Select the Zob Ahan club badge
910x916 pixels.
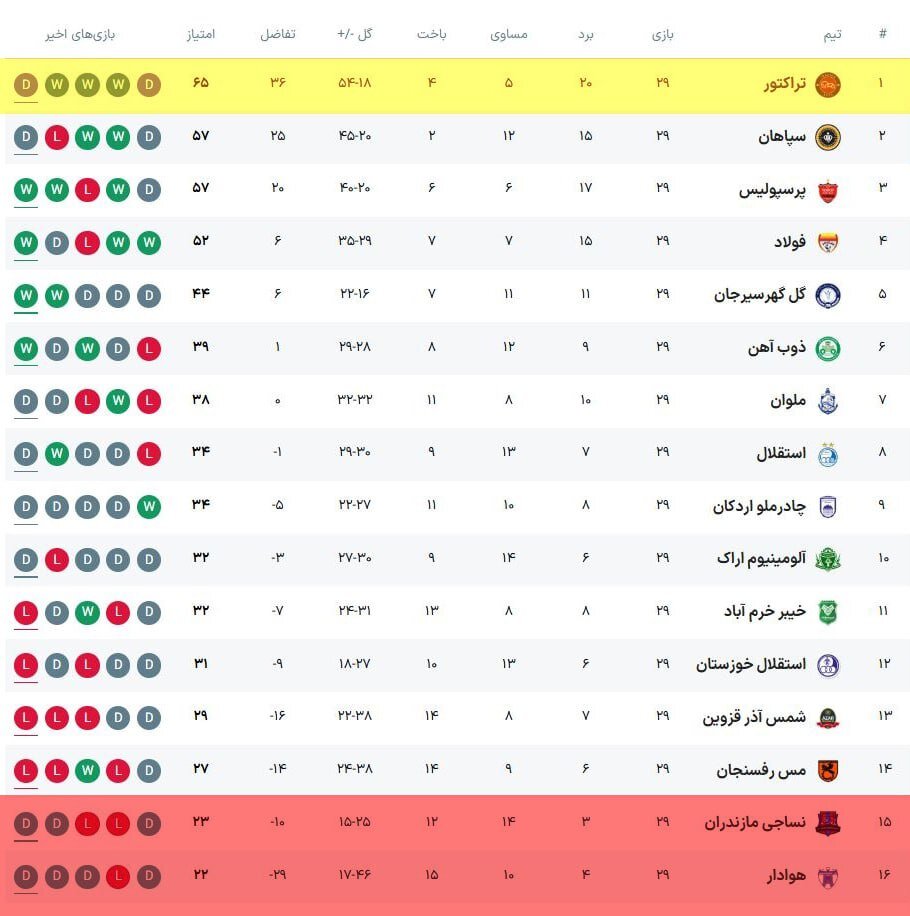(x=830, y=348)
